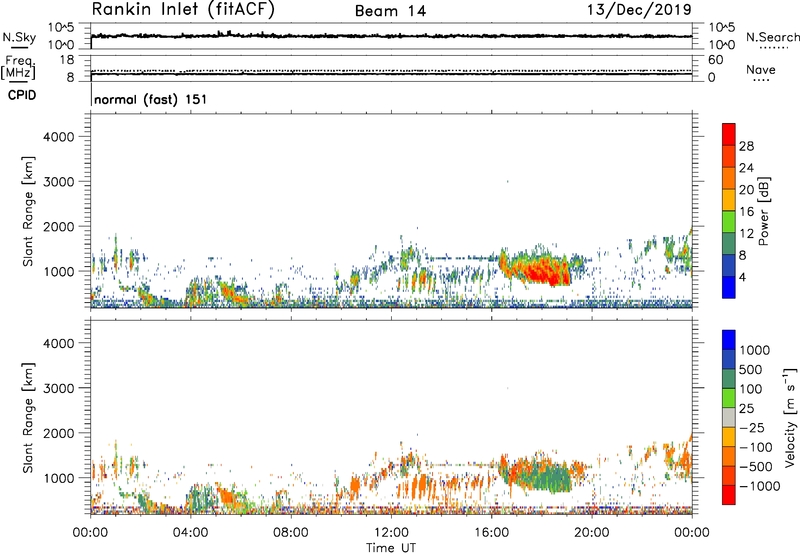Click the 'N.Sky' axis label
The image size is (800, 554).
click(19, 37)
